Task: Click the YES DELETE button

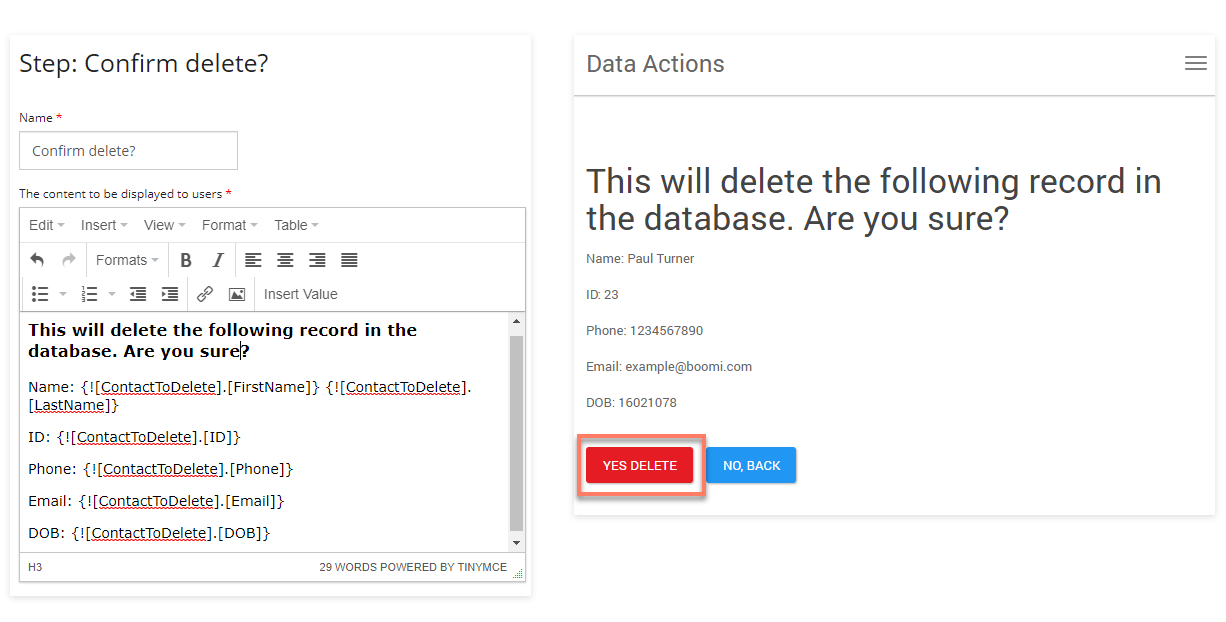Action: 640,465
